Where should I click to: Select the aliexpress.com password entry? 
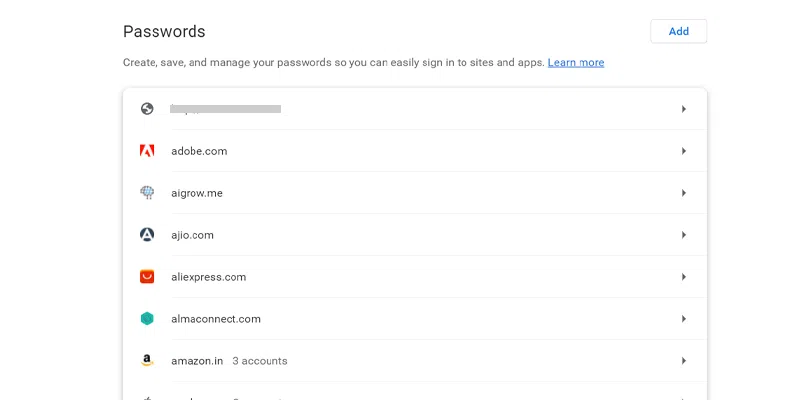click(x=208, y=277)
